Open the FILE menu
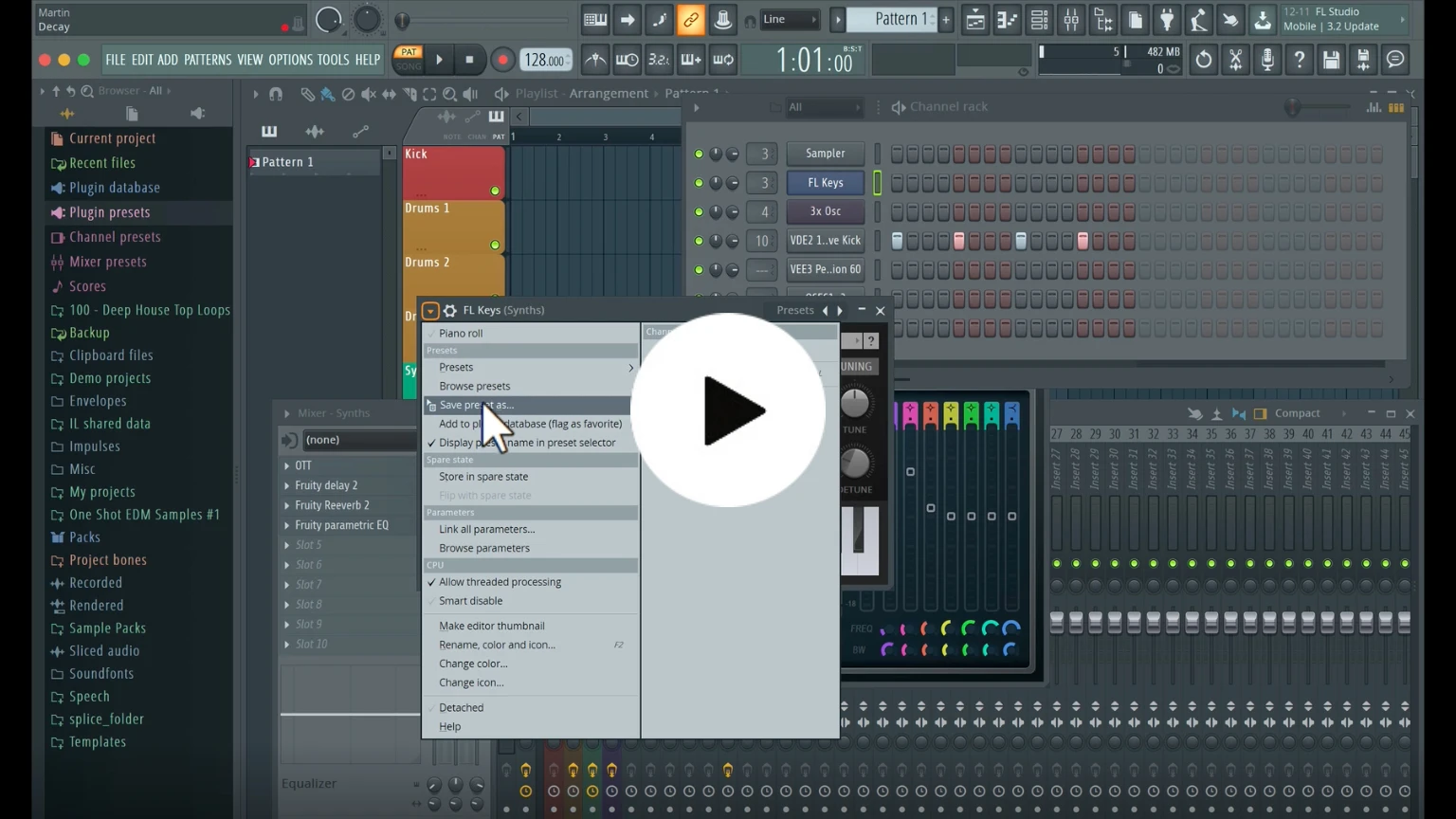This screenshot has height=819, width=1456. (x=116, y=60)
